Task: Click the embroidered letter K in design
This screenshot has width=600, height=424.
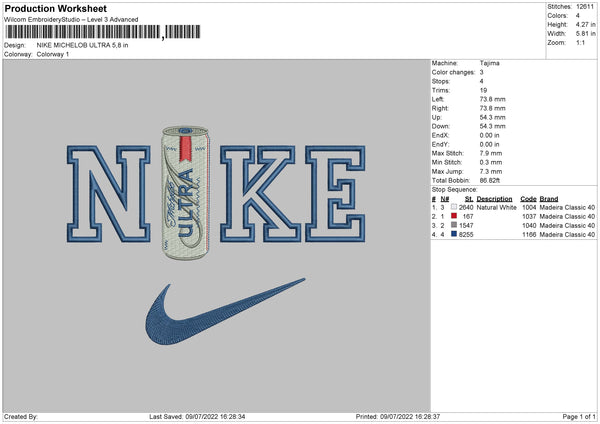Action: tap(260, 194)
